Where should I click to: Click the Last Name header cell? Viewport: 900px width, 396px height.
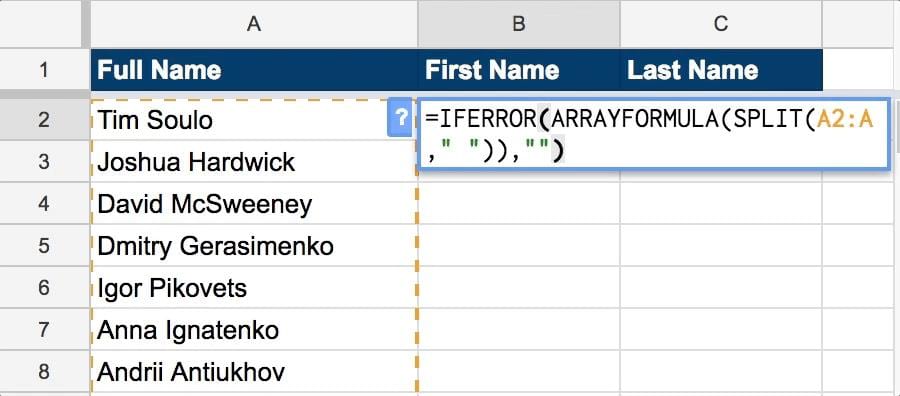(721, 70)
